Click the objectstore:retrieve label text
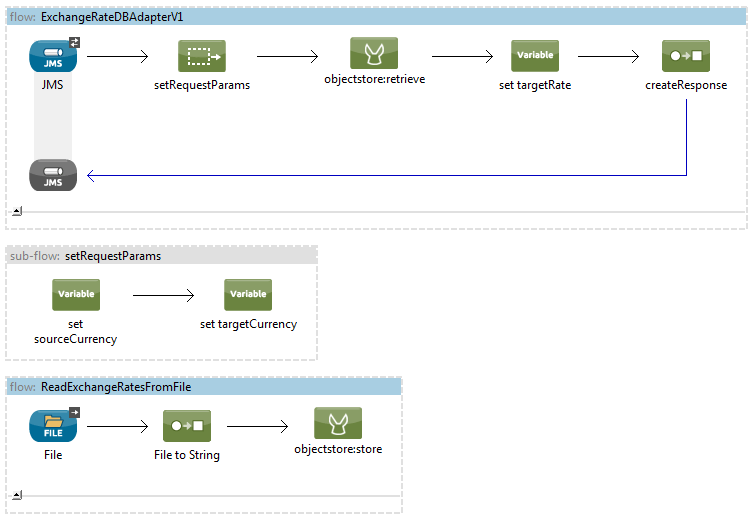 tap(374, 79)
